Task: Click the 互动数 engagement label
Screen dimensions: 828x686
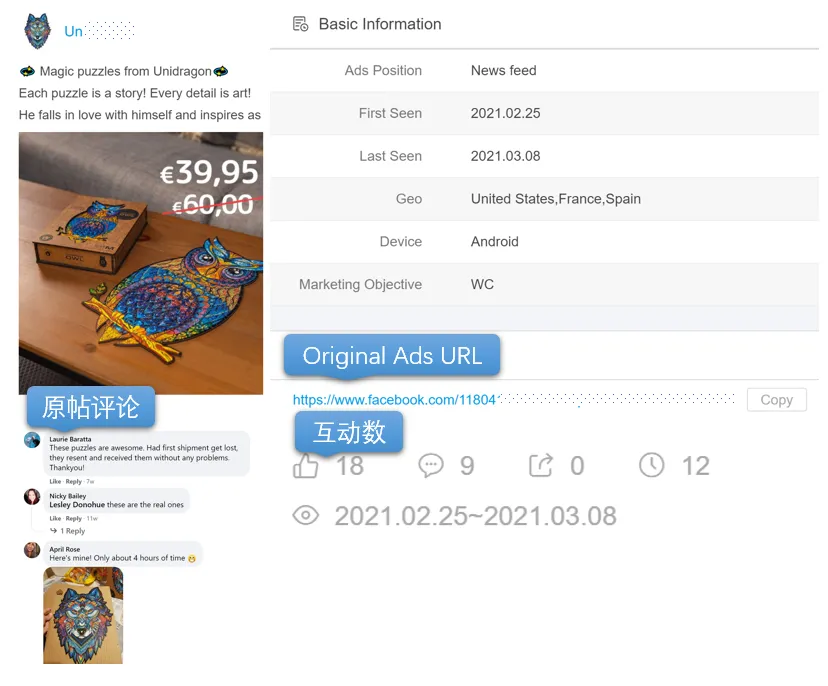Action: (x=349, y=433)
